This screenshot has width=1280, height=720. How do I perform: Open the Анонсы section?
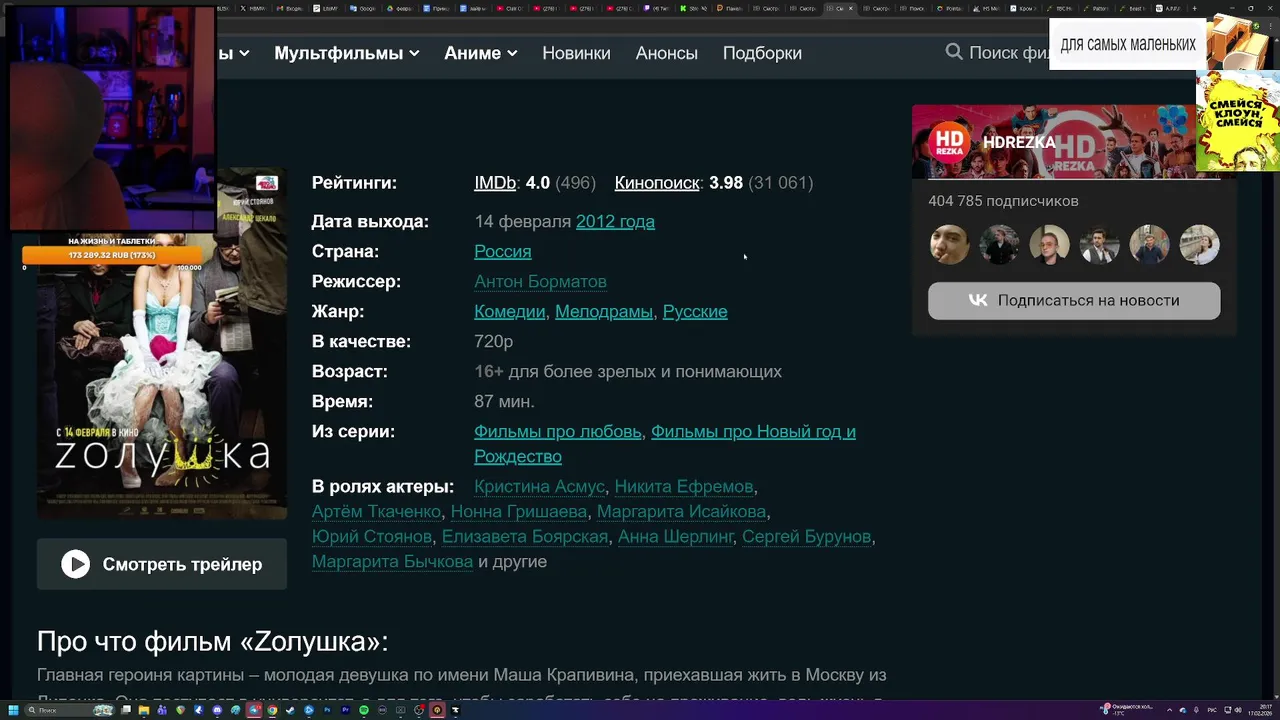(x=667, y=53)
